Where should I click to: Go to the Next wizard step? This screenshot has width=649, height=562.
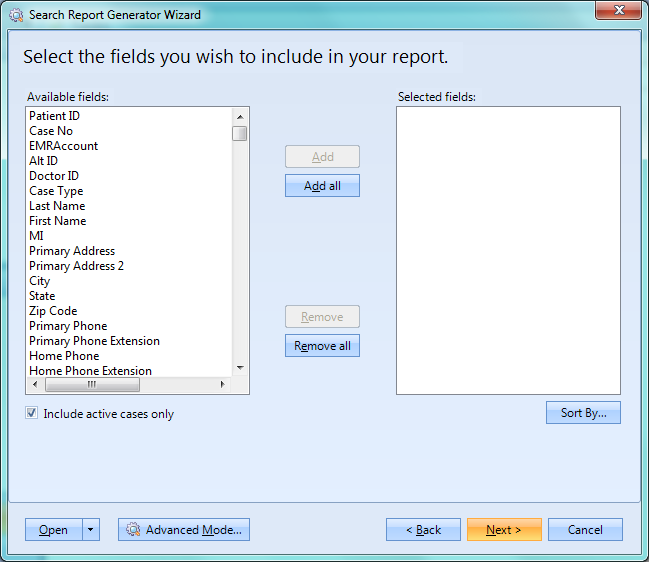point(504,530)
